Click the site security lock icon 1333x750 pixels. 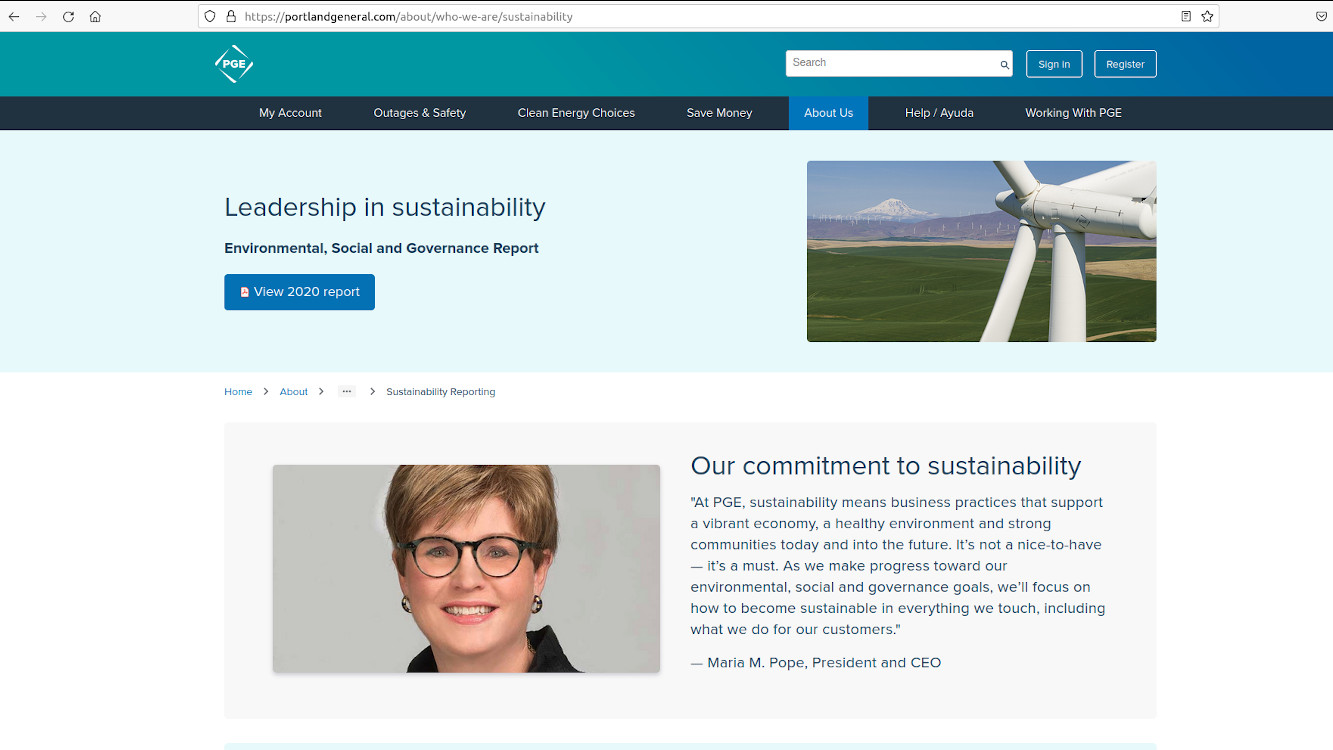pyautogui.click(x=231, y=16)
